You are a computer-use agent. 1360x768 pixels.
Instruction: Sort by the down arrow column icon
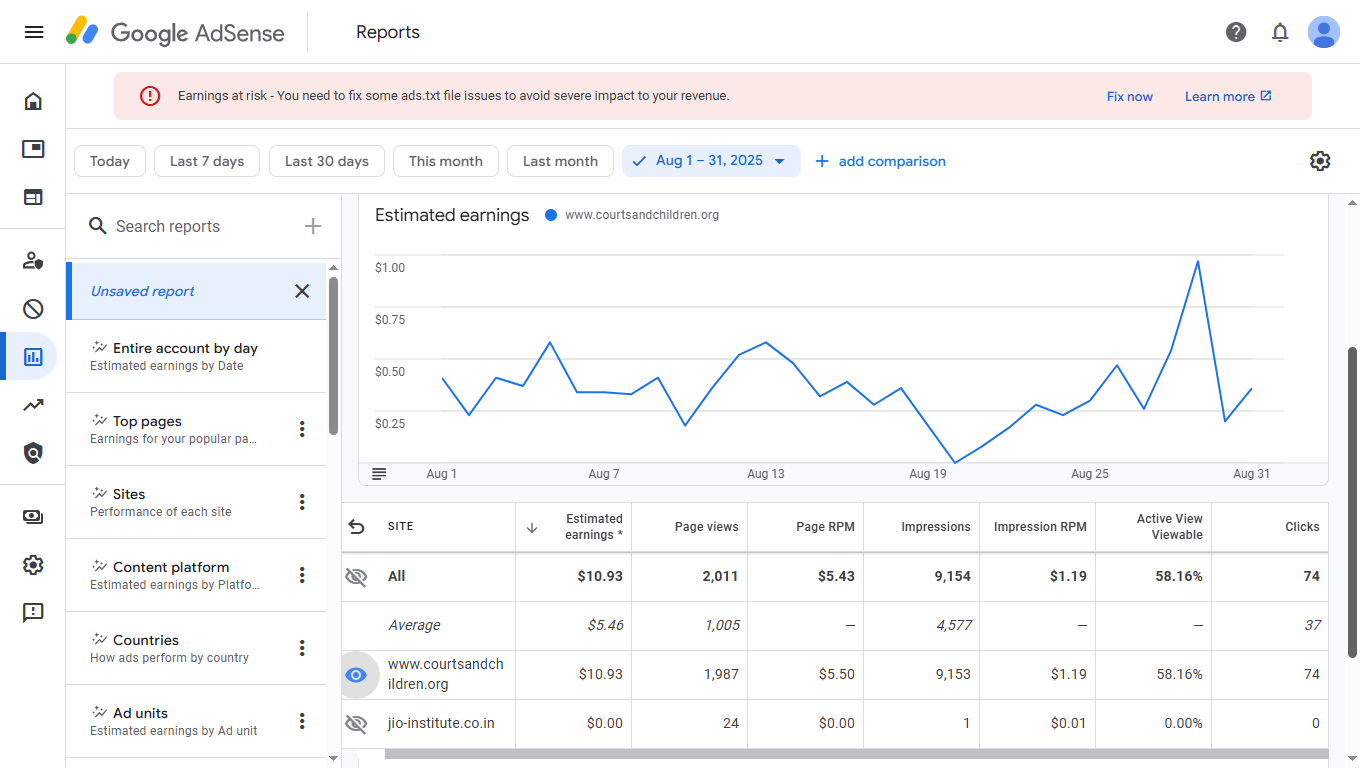click(x=532, y=527)
